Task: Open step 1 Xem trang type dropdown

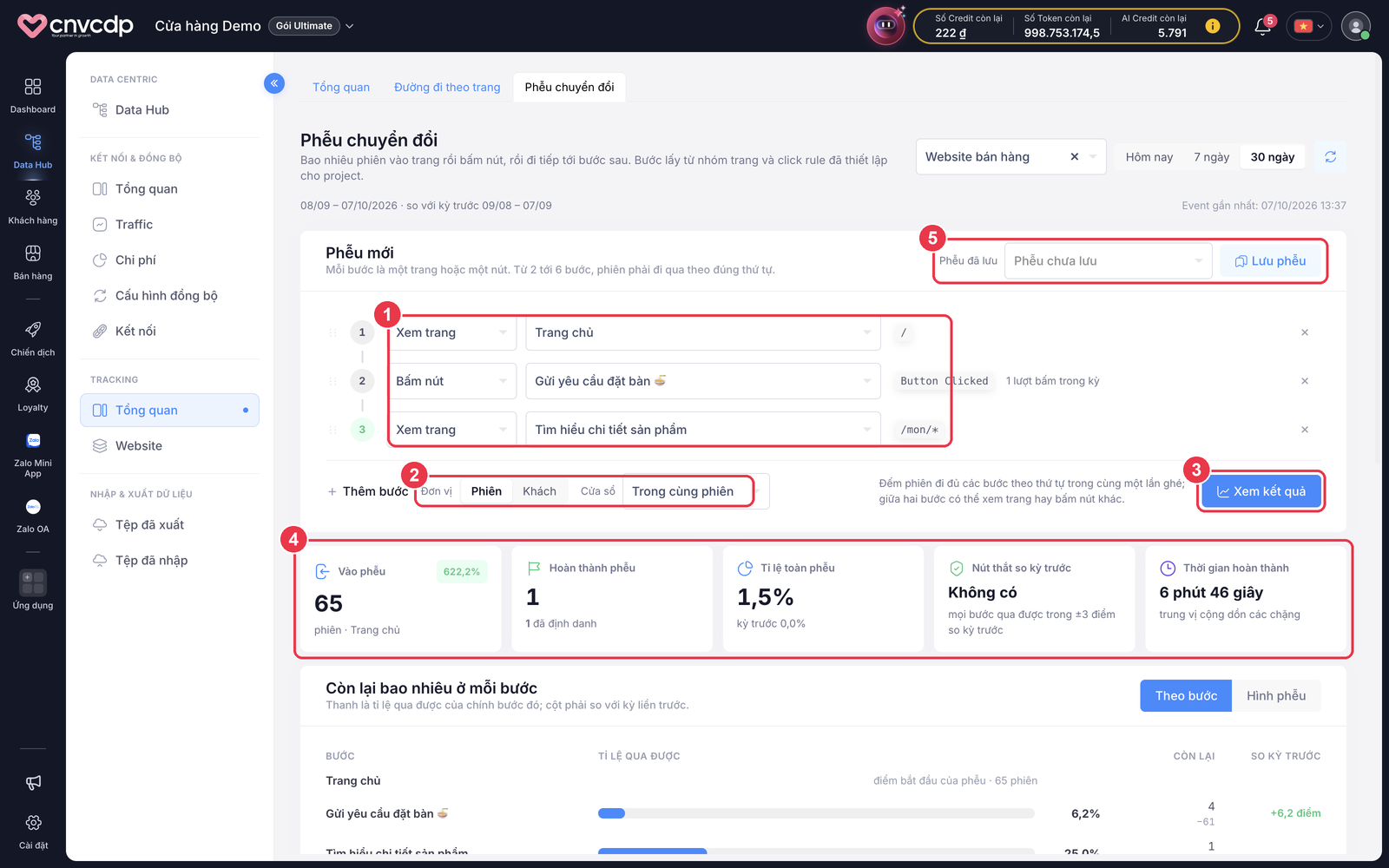Action: pyautogui.click(x=451, y=332)
